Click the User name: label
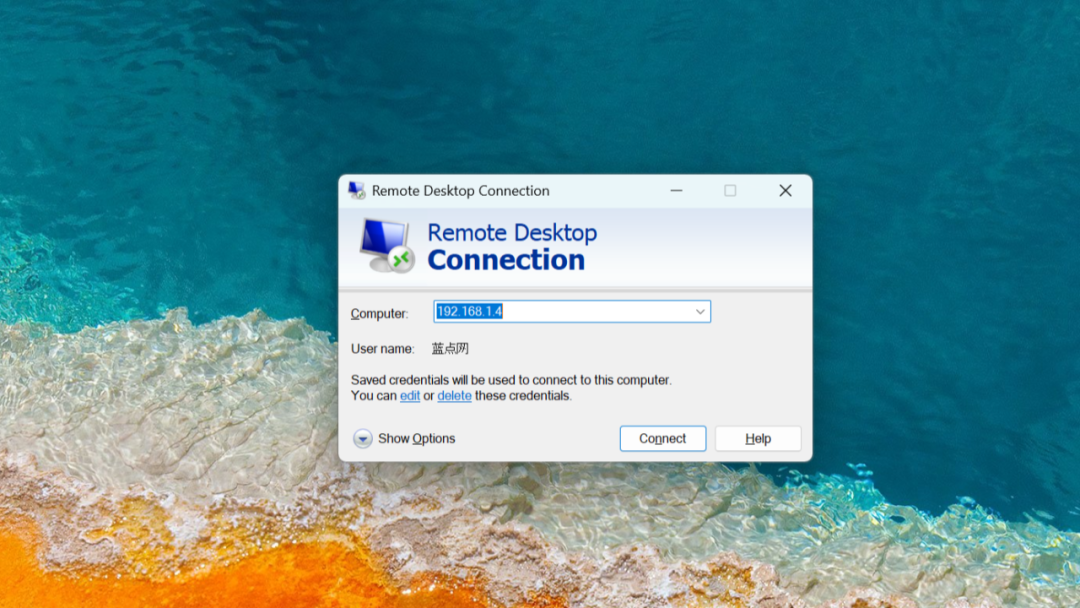This screenshot has height=608, width=1080. point(383,348)
